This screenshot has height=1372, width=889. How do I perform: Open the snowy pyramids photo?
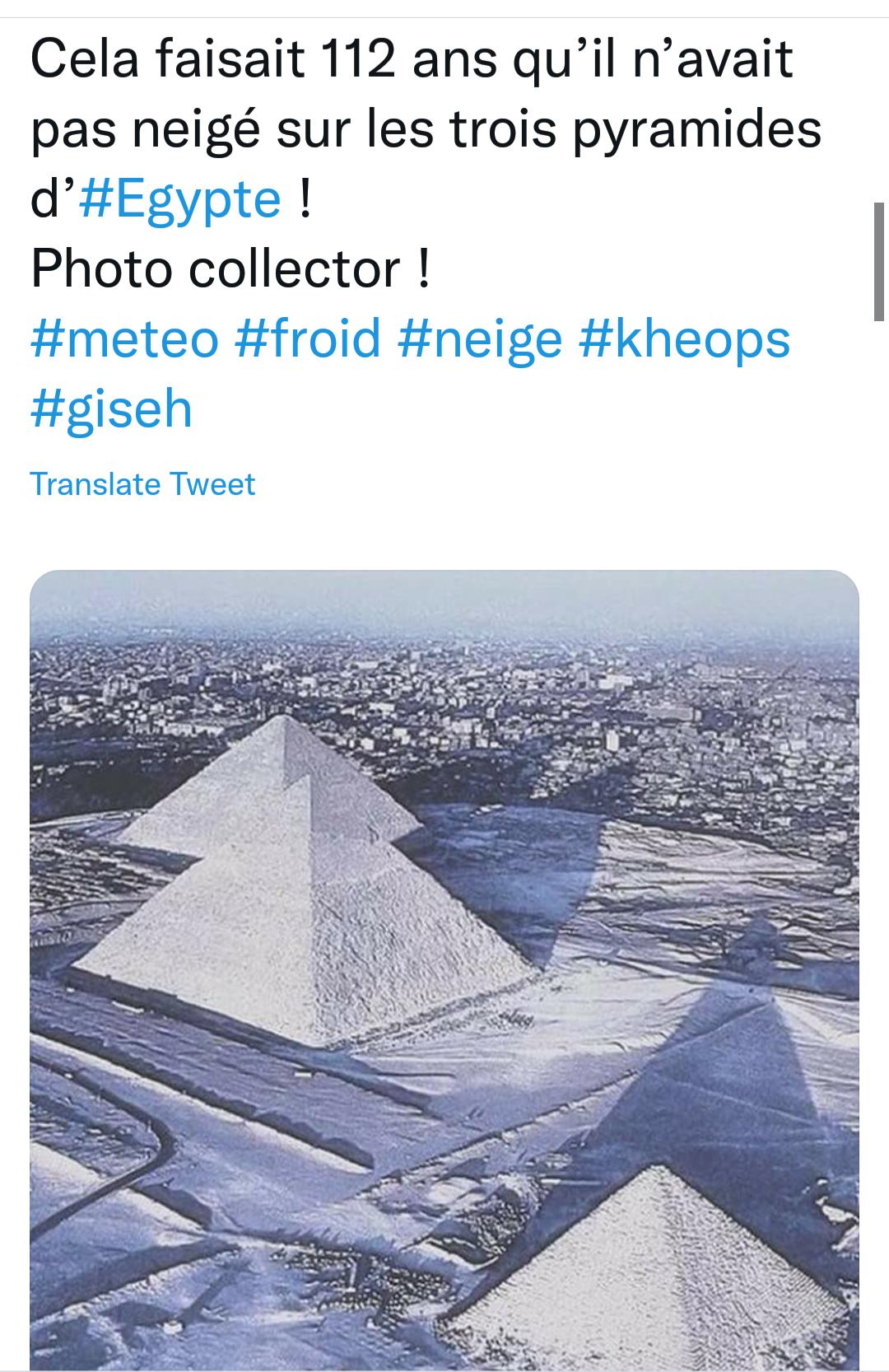point(444,970)
